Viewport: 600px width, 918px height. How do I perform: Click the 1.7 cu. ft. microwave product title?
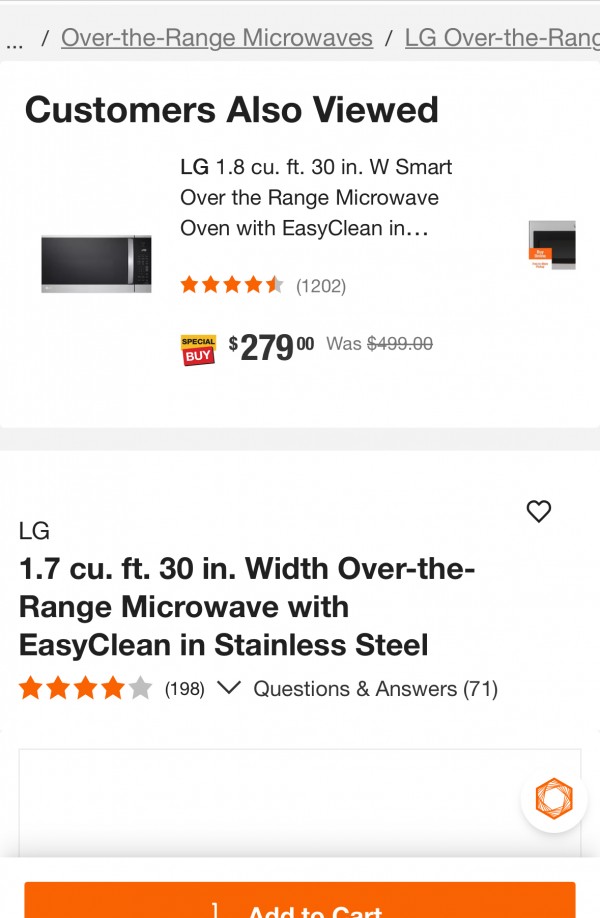[247, 607]
